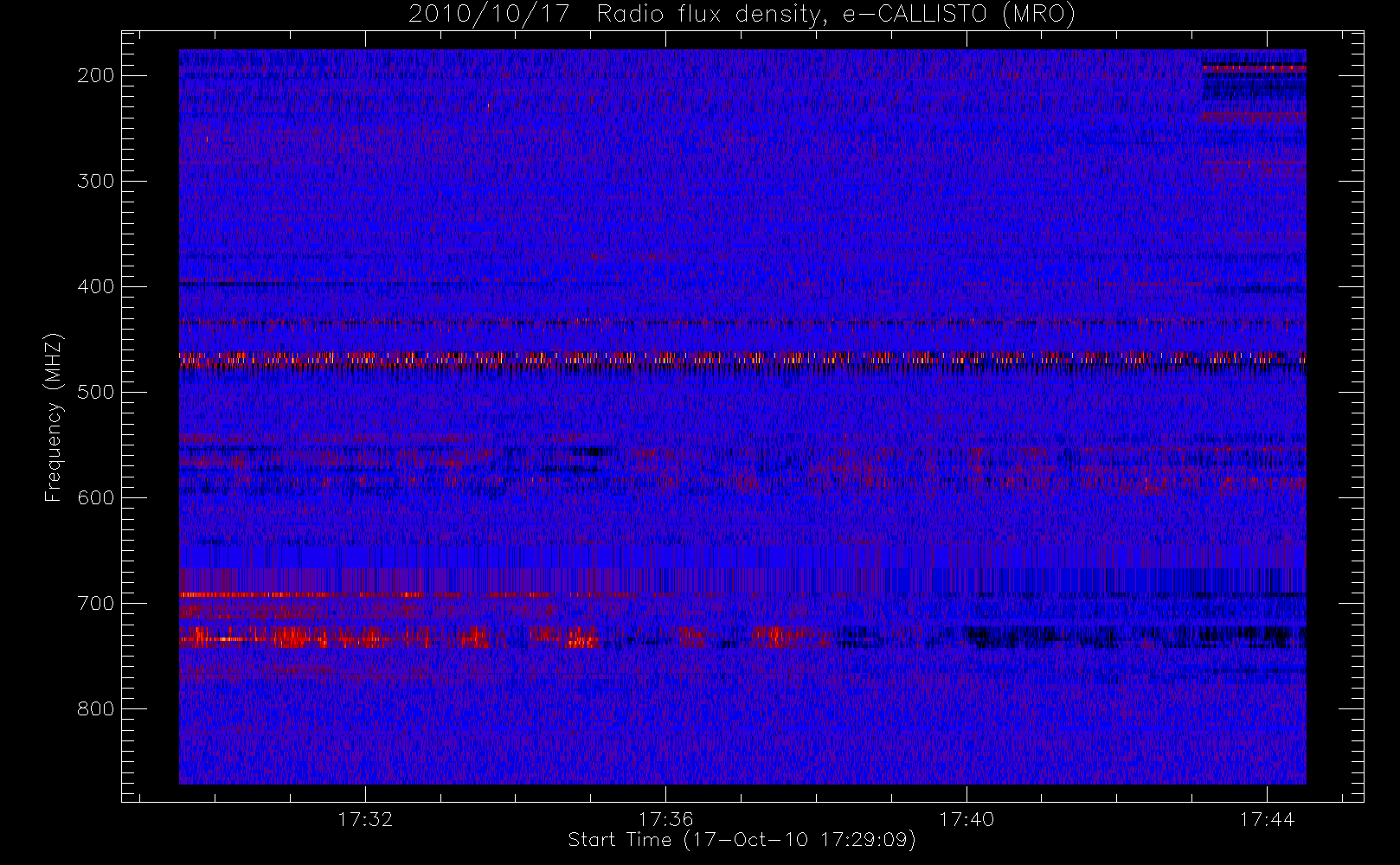Click the 17:44 time tick label
The width and height of the screenshot is (1400, 865).
click(x=1267, y=819)
